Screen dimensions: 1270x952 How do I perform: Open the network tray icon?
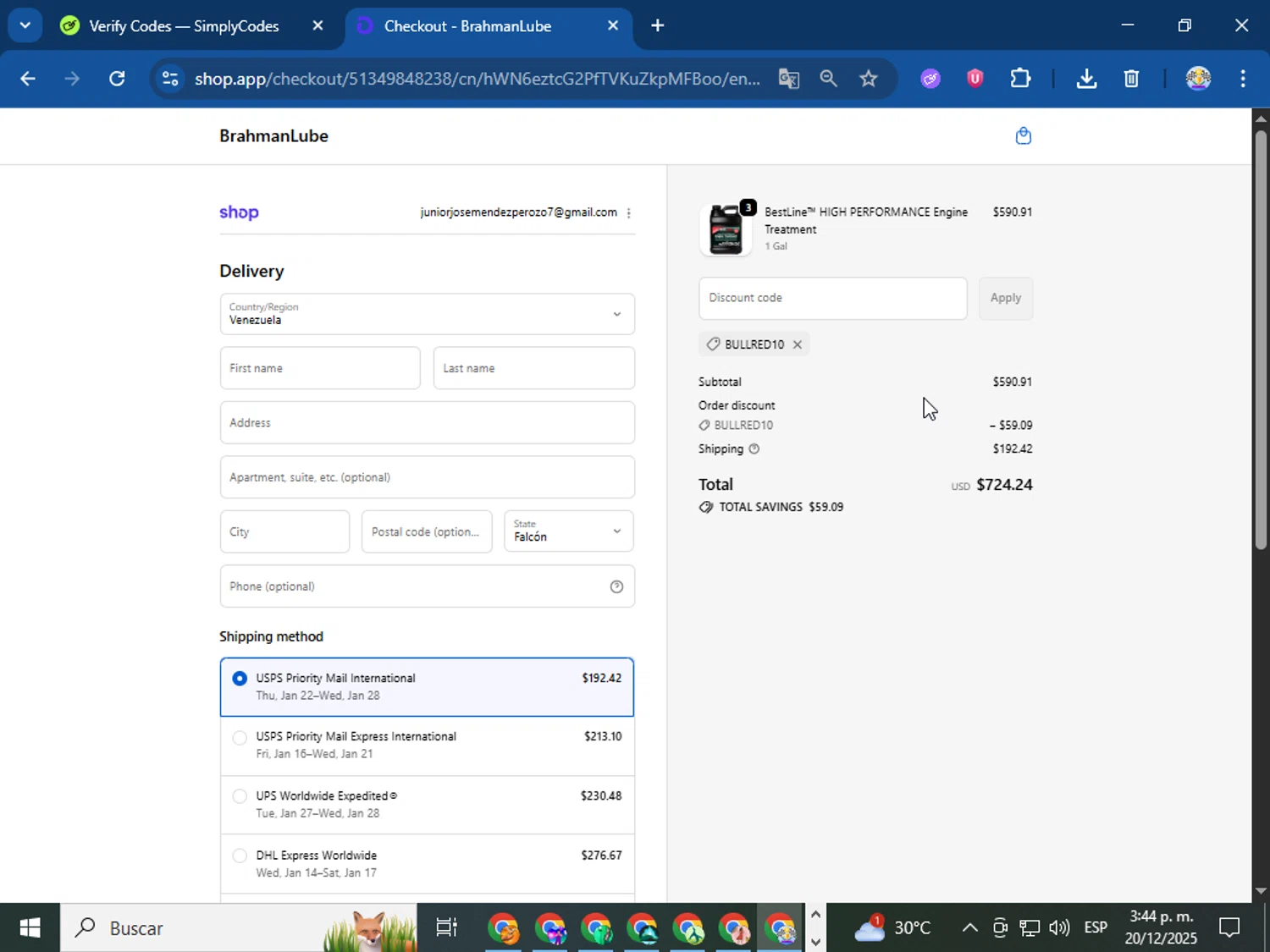click(x=1029, y=927)
